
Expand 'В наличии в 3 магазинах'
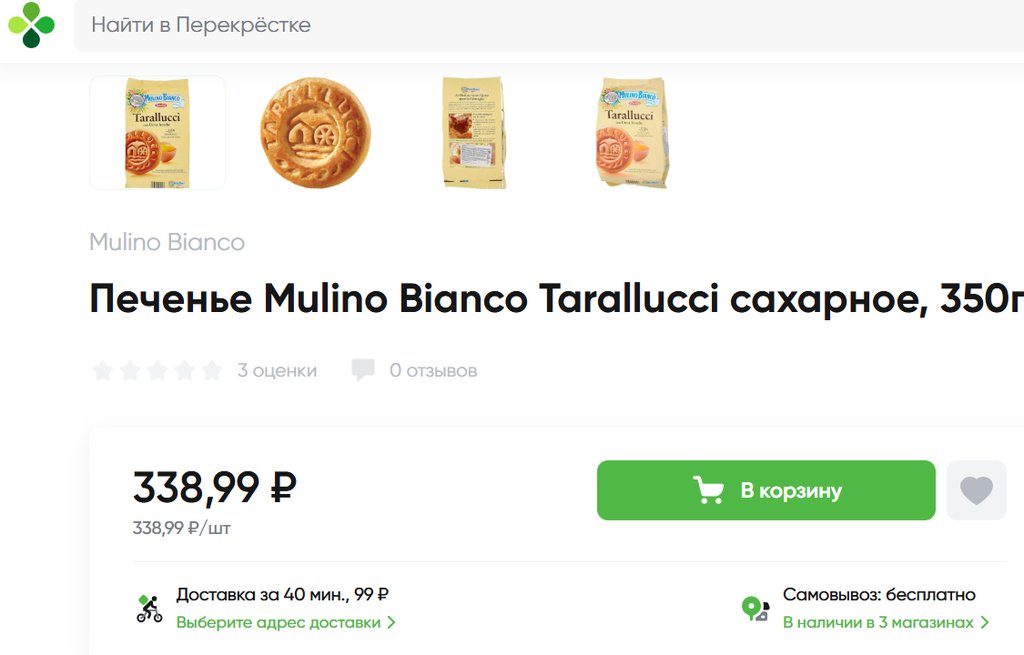[x=885, y=622]
